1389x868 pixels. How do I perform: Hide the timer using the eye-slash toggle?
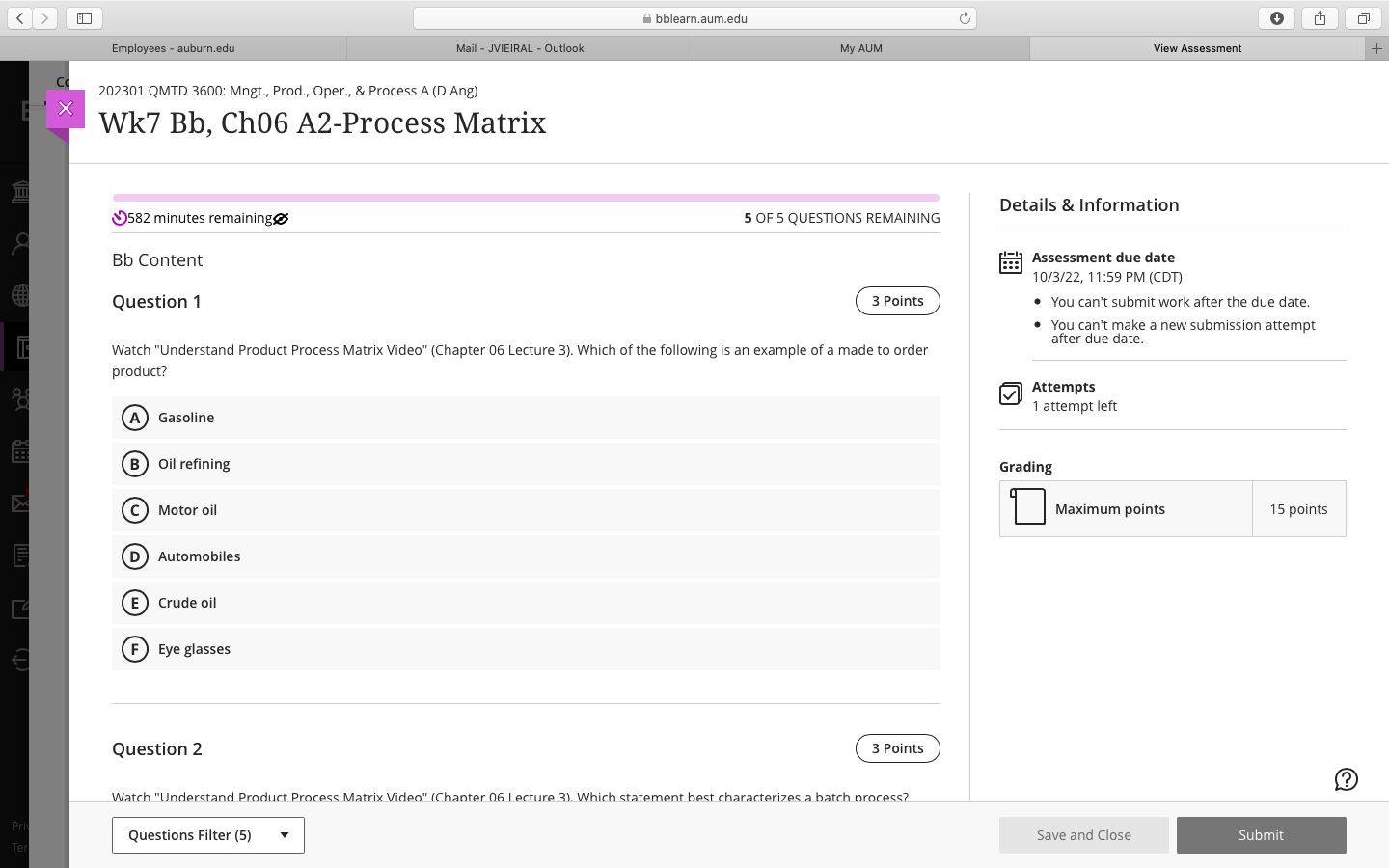pos(280,218)
